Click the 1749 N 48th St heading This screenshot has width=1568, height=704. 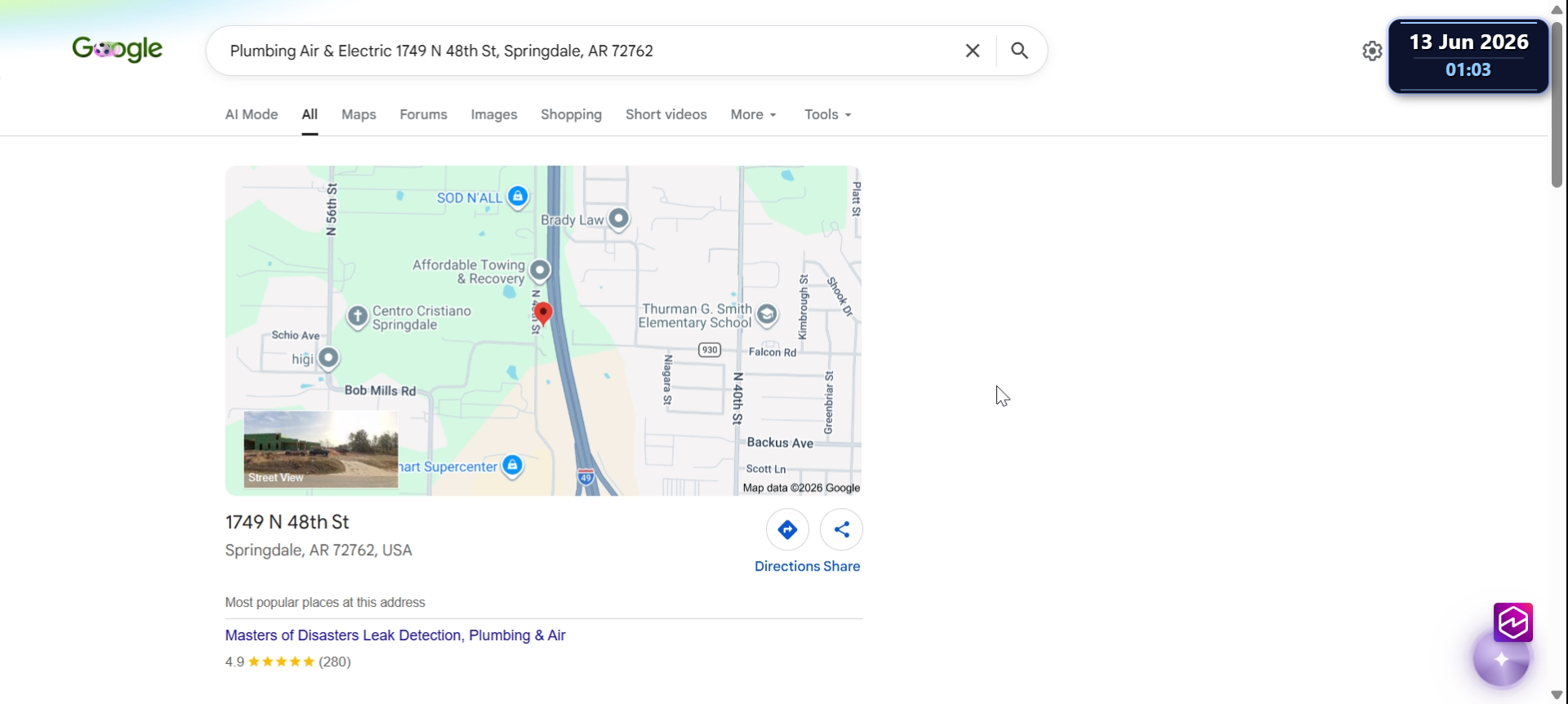click(x=287, y=522)
